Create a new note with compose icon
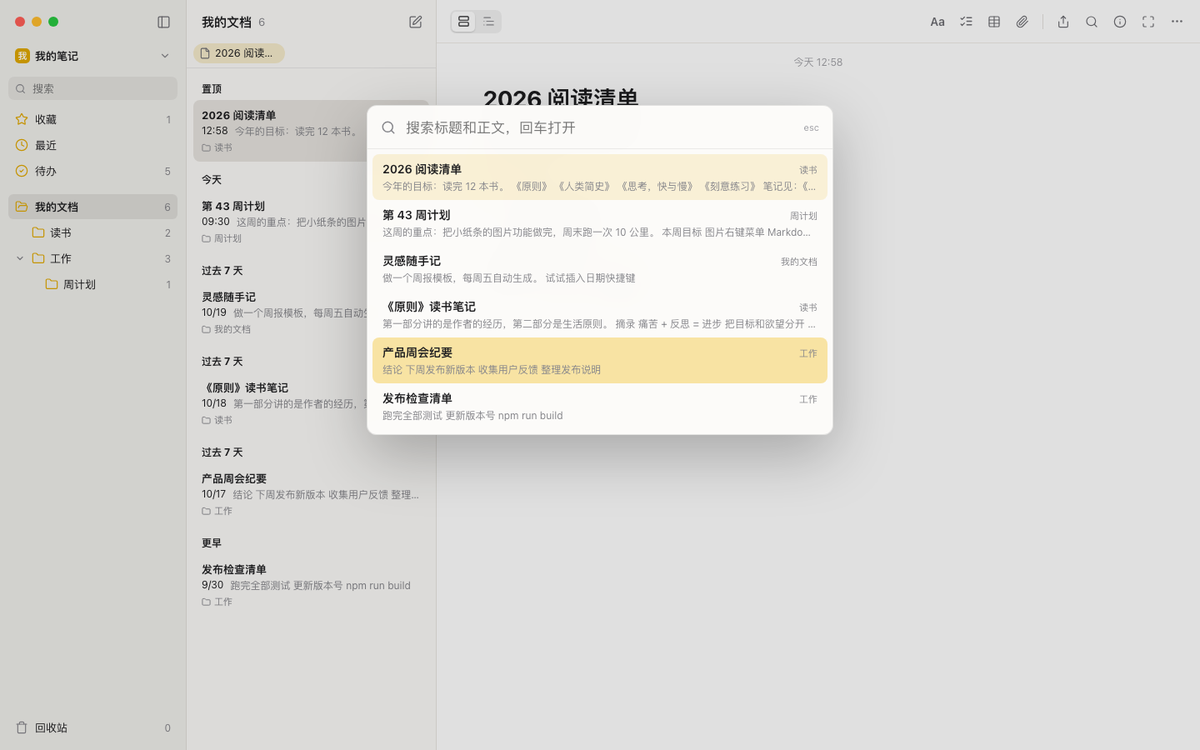The height and width of the screenshot is (750, 1200). [416, 22]
